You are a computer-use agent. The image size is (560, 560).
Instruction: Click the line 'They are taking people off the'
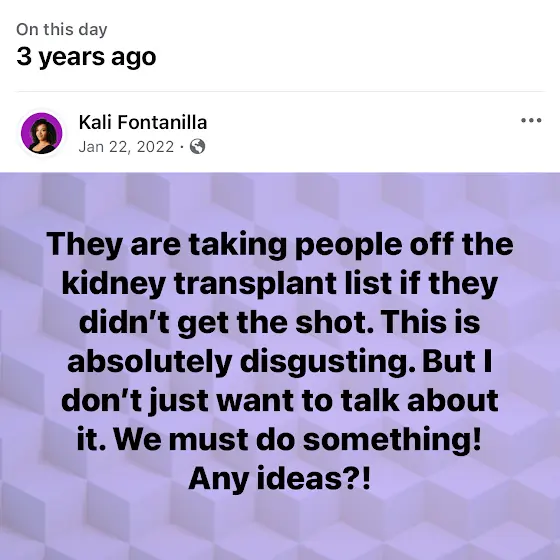(x=280, y=244)
